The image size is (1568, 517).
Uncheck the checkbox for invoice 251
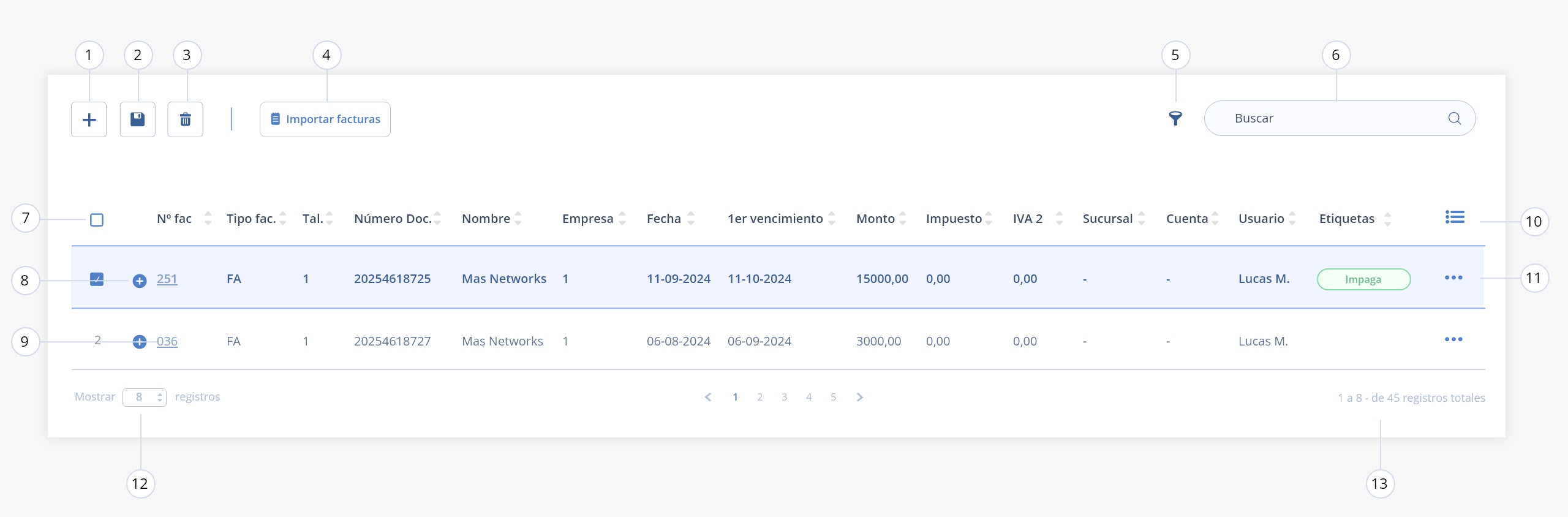pyautogui.click(x=97, y=279)
